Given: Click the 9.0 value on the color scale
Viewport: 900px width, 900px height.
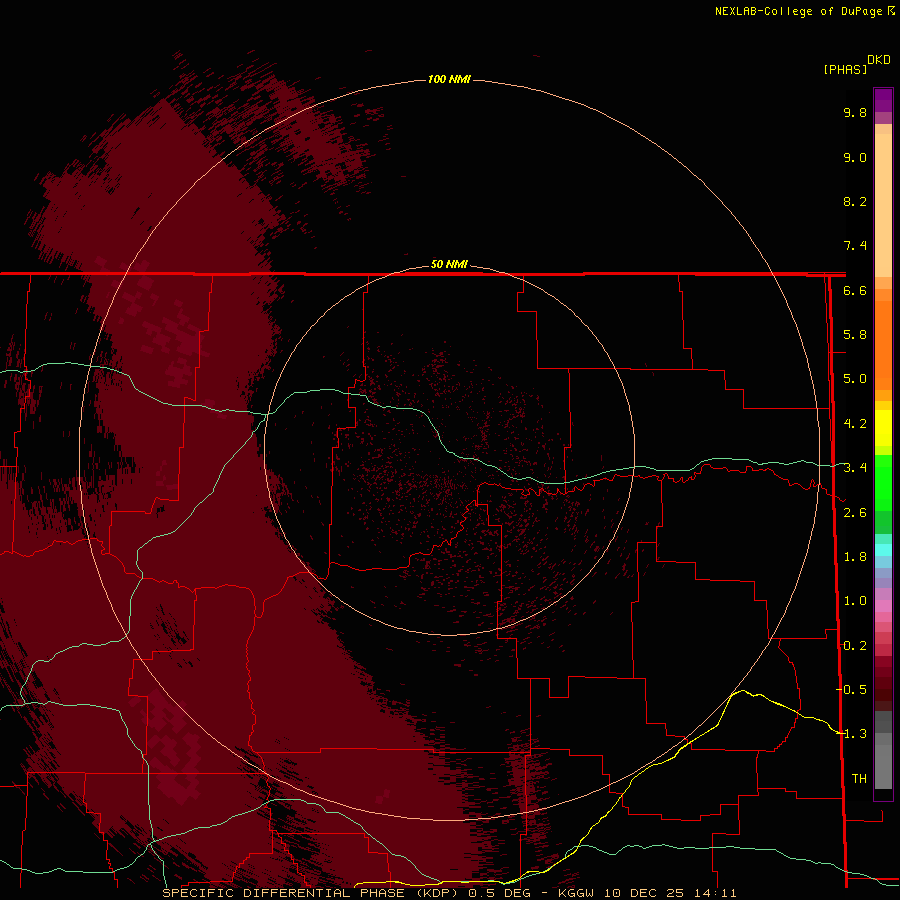Looking at the screenshot, I should click(855, 157).
